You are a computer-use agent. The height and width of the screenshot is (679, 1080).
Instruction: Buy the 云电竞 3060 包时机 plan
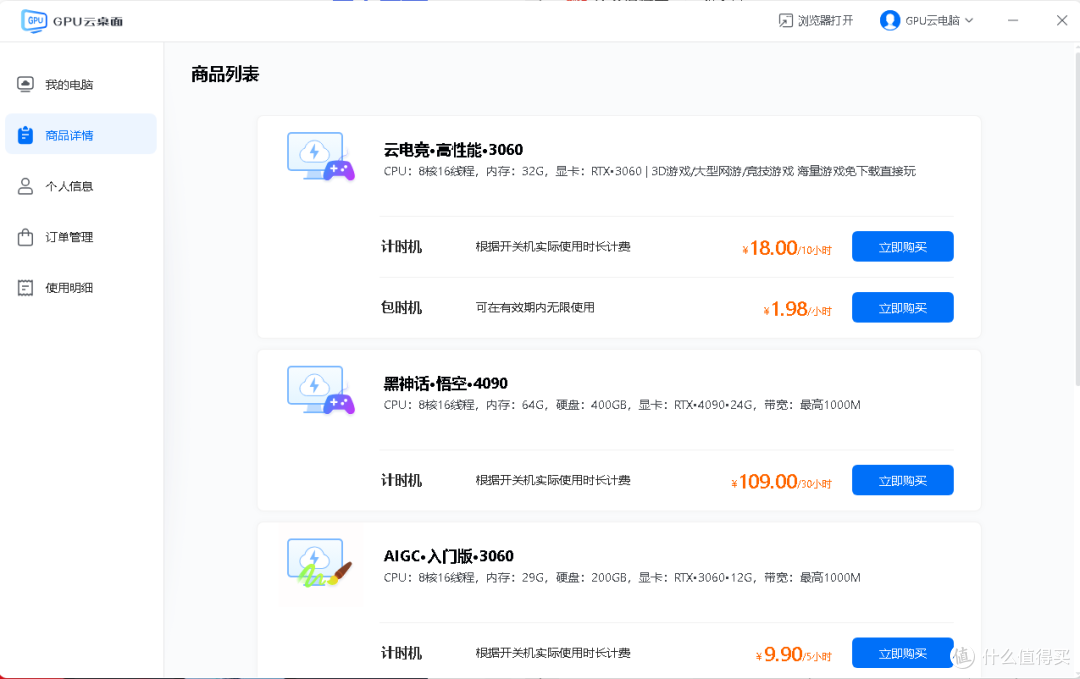point(902,307)
